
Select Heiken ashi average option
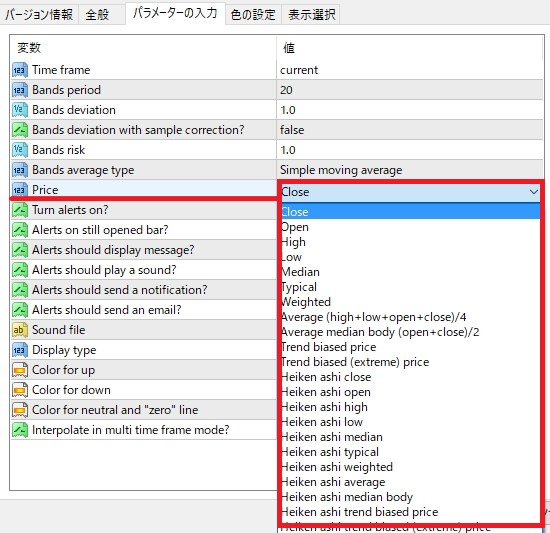point(410,482)
